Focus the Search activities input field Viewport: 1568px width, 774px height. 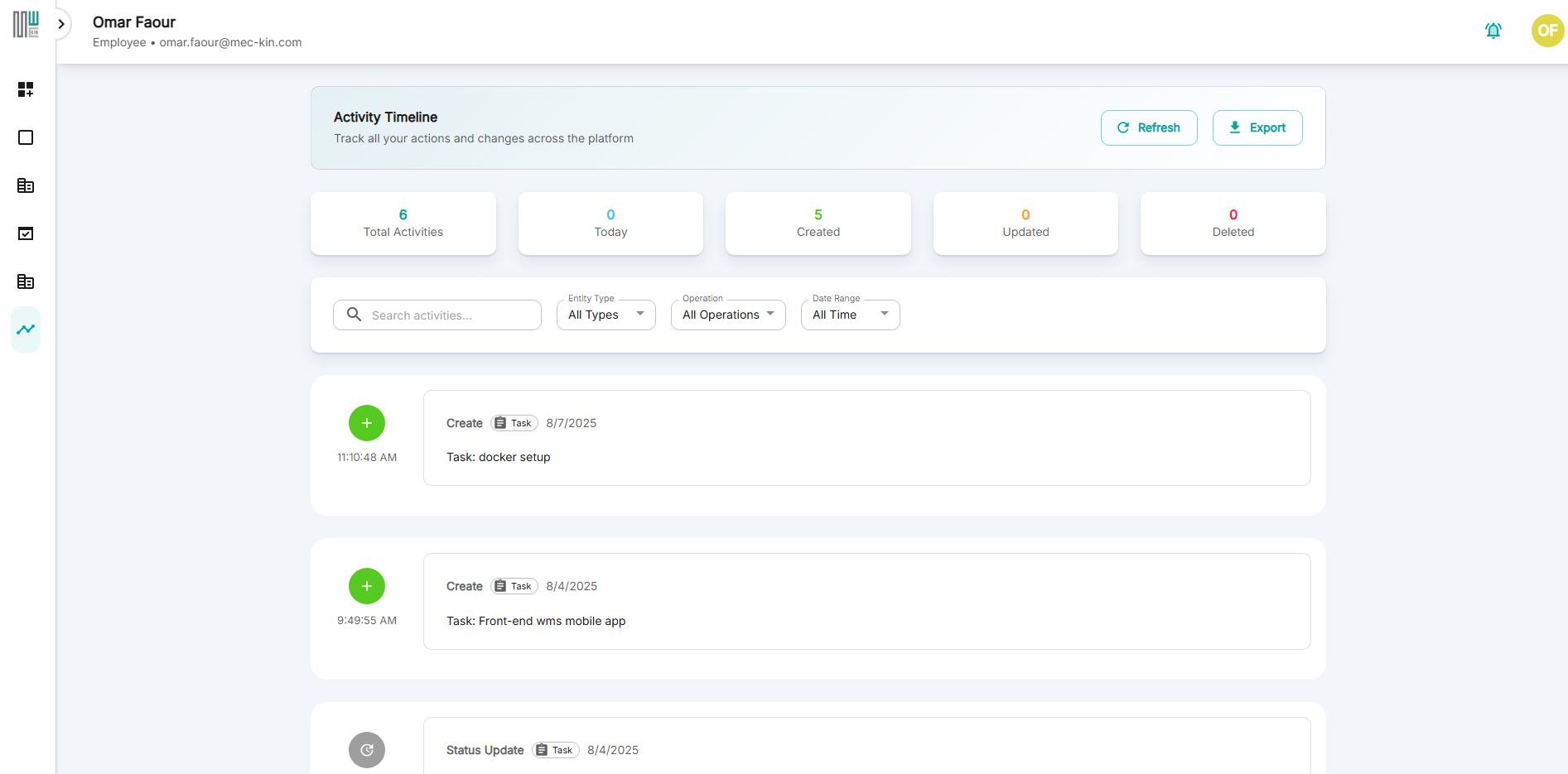[447, 315]
